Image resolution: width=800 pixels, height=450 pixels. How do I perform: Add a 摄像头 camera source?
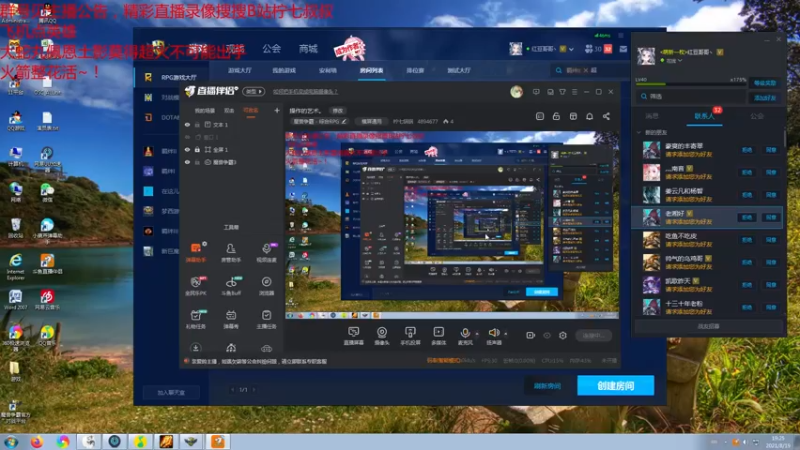tap(382, 336)
